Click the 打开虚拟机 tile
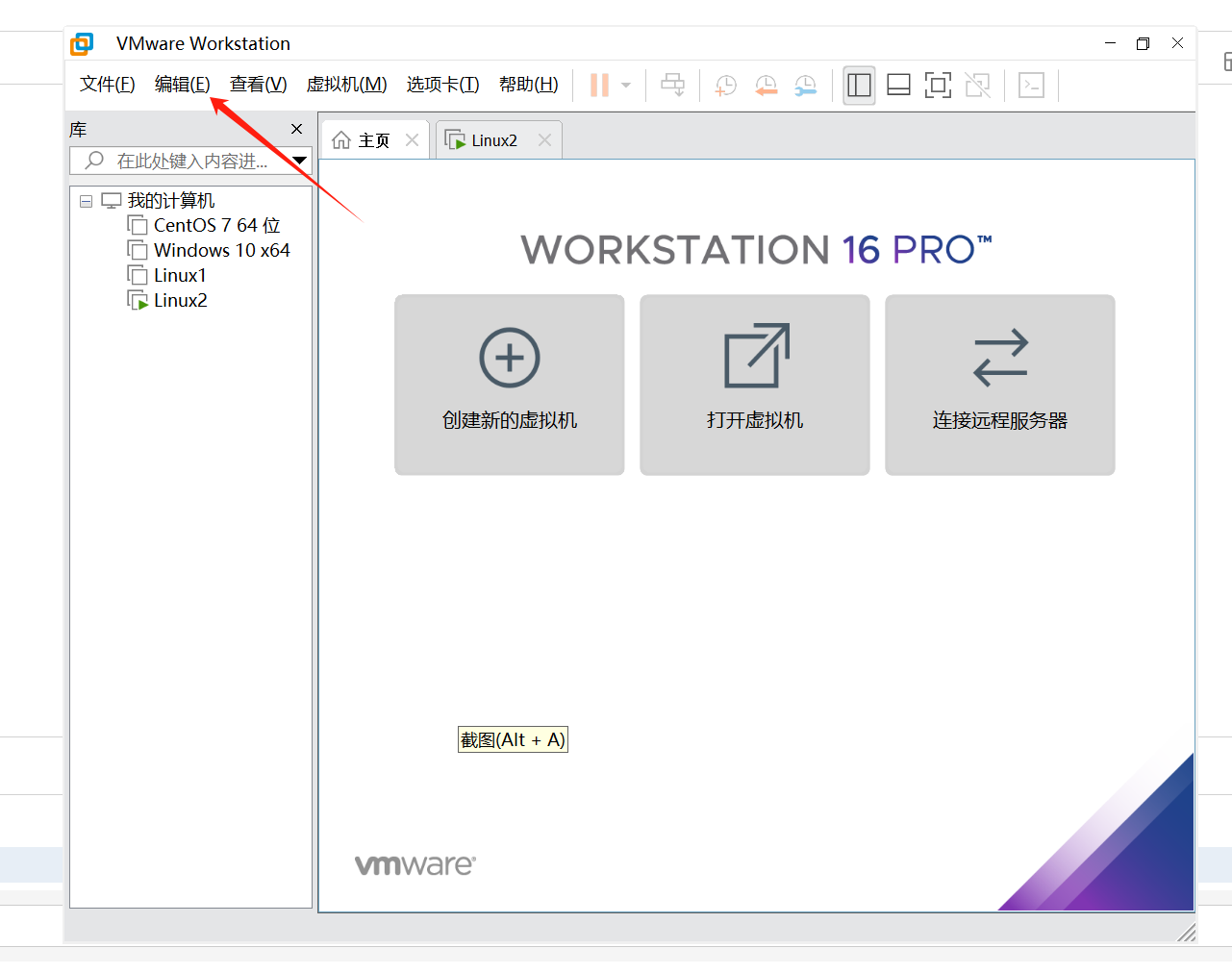1232x973 pixels. 755,385
